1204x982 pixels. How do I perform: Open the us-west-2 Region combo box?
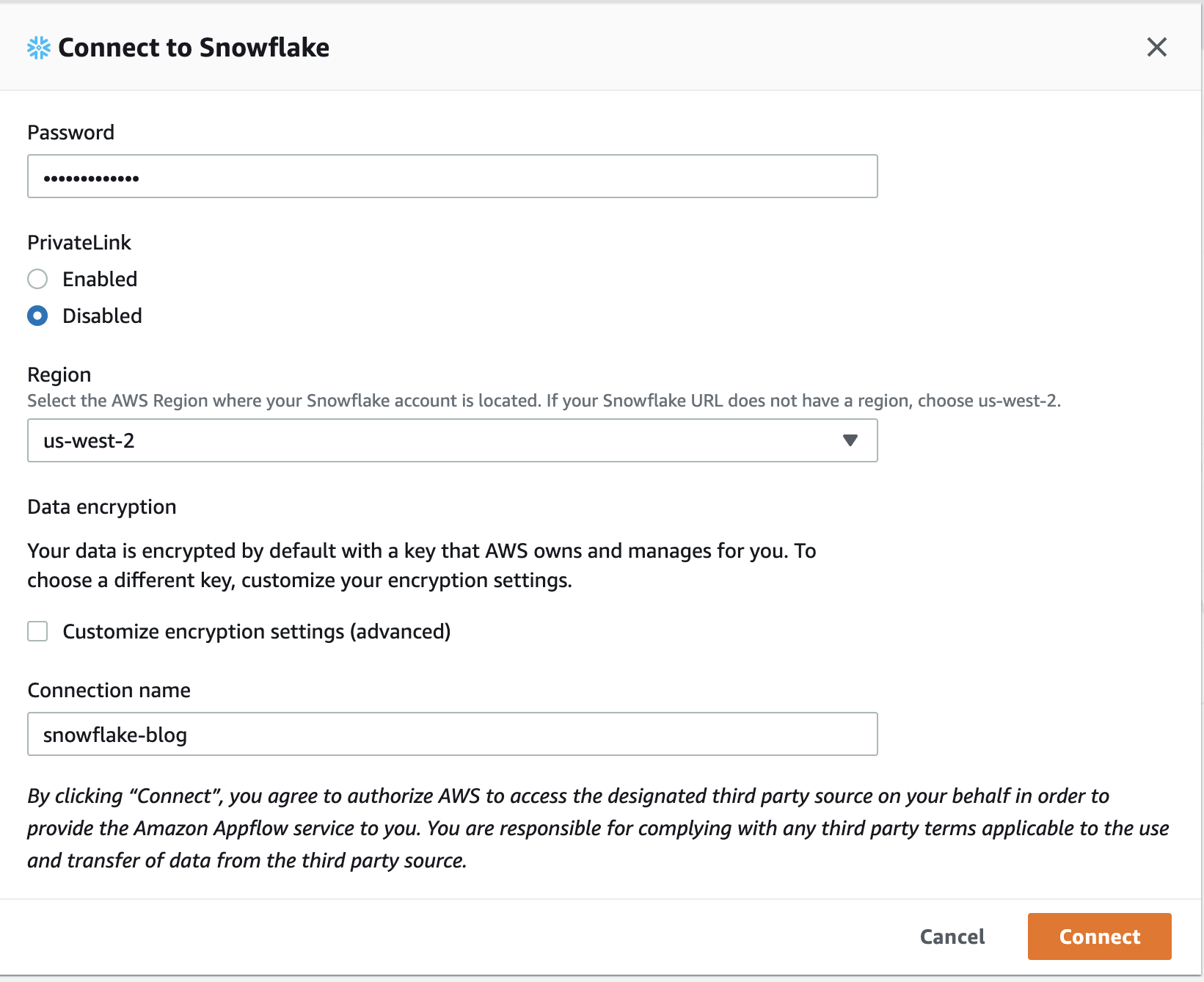[x=440, y=440]
